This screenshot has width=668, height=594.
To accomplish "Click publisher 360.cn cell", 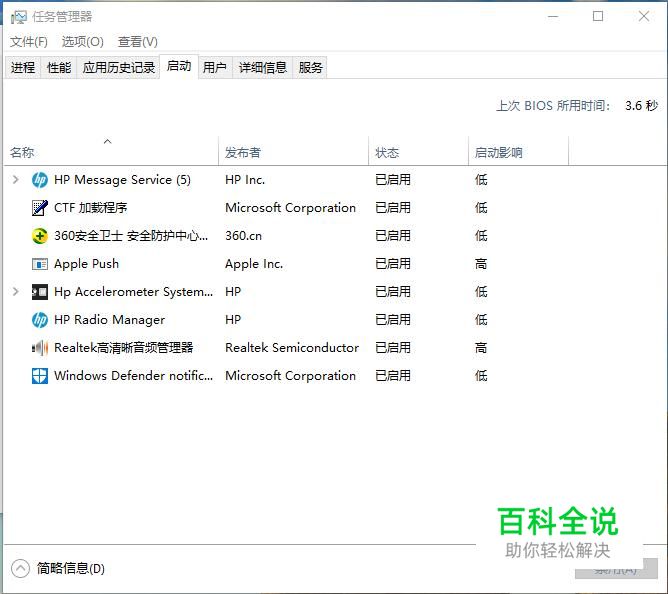I will [244, 236].
